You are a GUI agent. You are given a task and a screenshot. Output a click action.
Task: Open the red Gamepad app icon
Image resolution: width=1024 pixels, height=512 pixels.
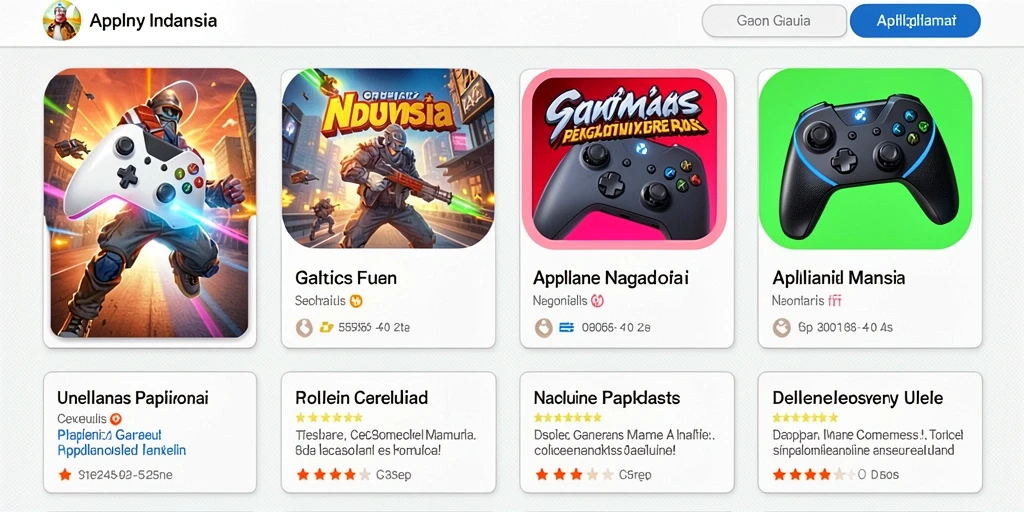627,159
